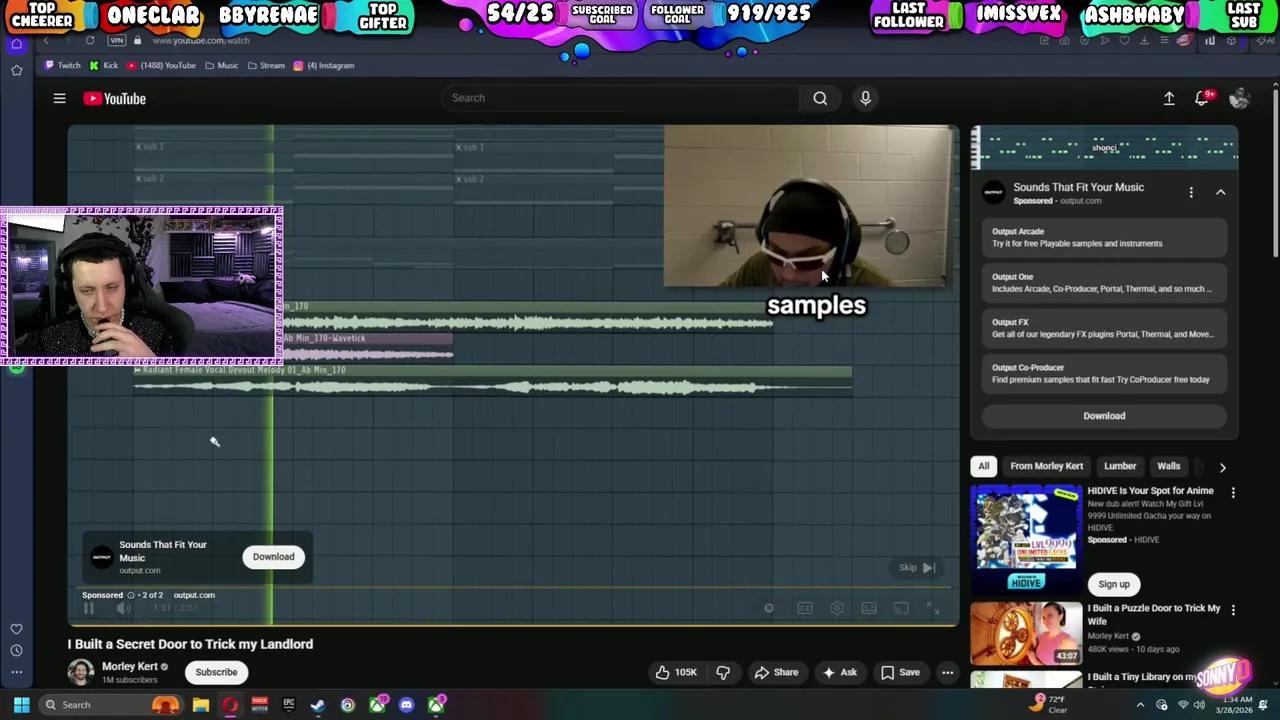1280x720 pixels.
Task: Click Sign up on HIDIVE ad
Action: pyautogui.click(x=1113, y=584)
